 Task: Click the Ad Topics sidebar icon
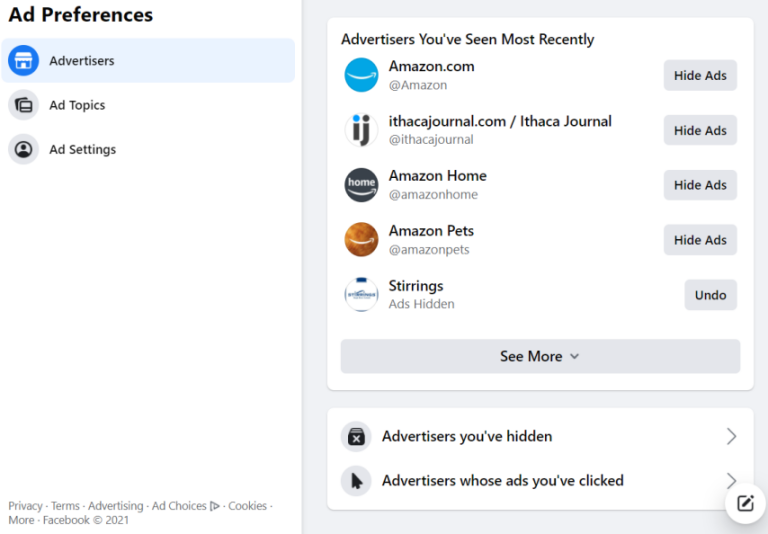[23, 105]
